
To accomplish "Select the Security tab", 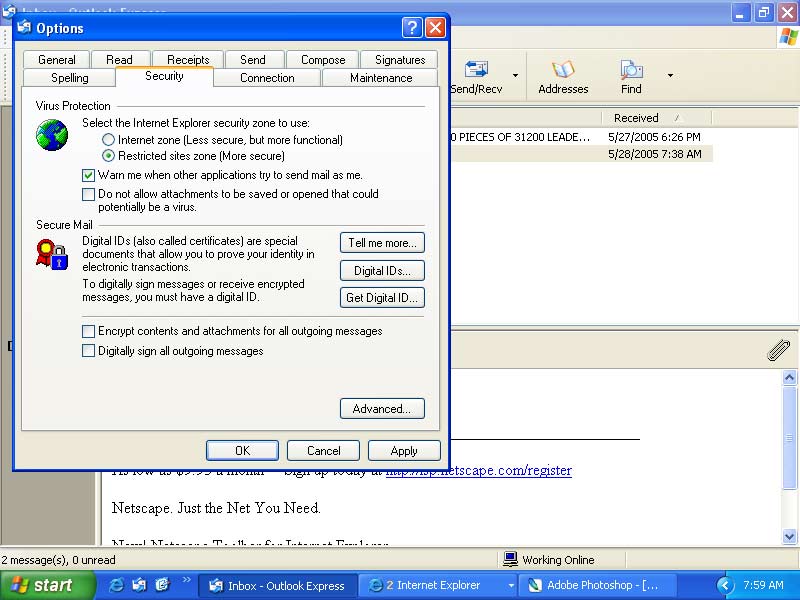I will [x=164, y=76].
